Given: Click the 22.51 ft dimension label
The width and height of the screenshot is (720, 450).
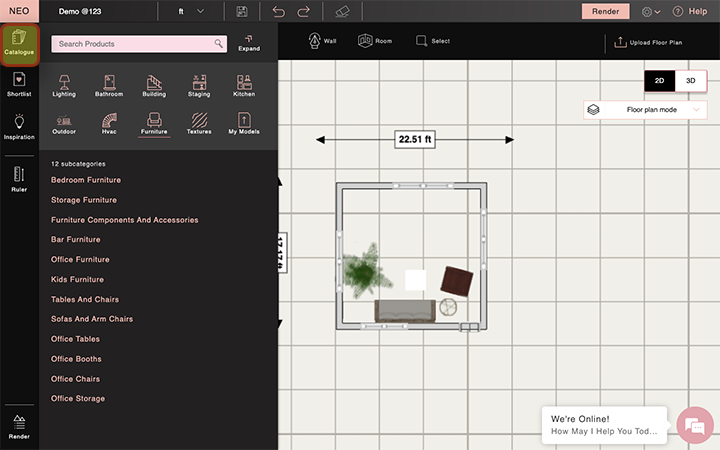Looking at the screenshot, I should pyautogui.click(x=415, y=139).
